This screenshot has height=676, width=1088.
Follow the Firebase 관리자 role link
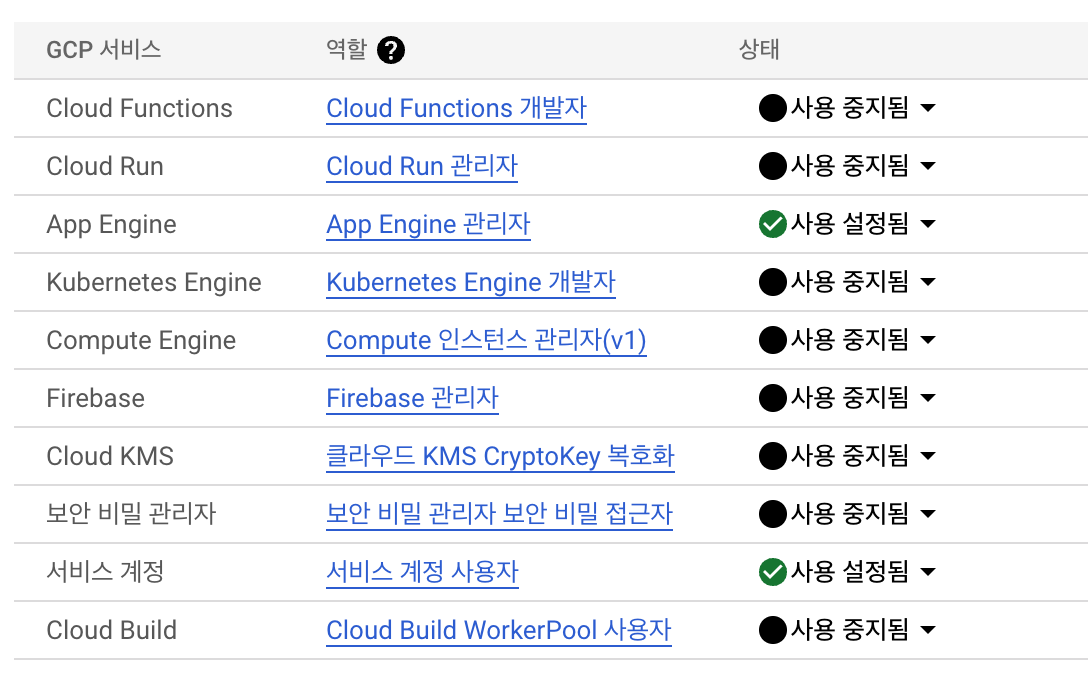(412, 398)
